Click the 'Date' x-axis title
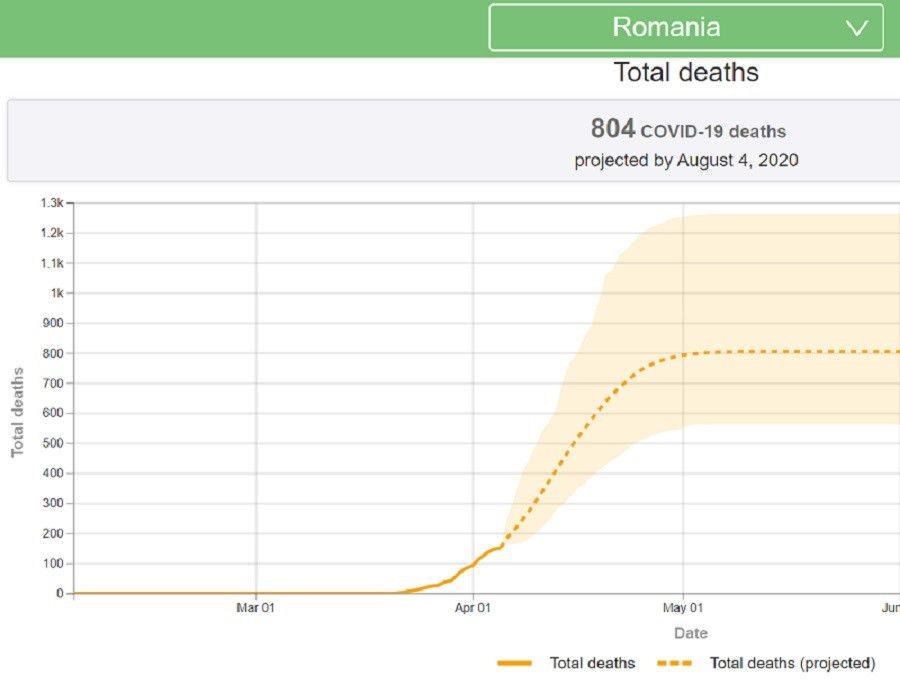The image size is (900, 685). [690, 633]
